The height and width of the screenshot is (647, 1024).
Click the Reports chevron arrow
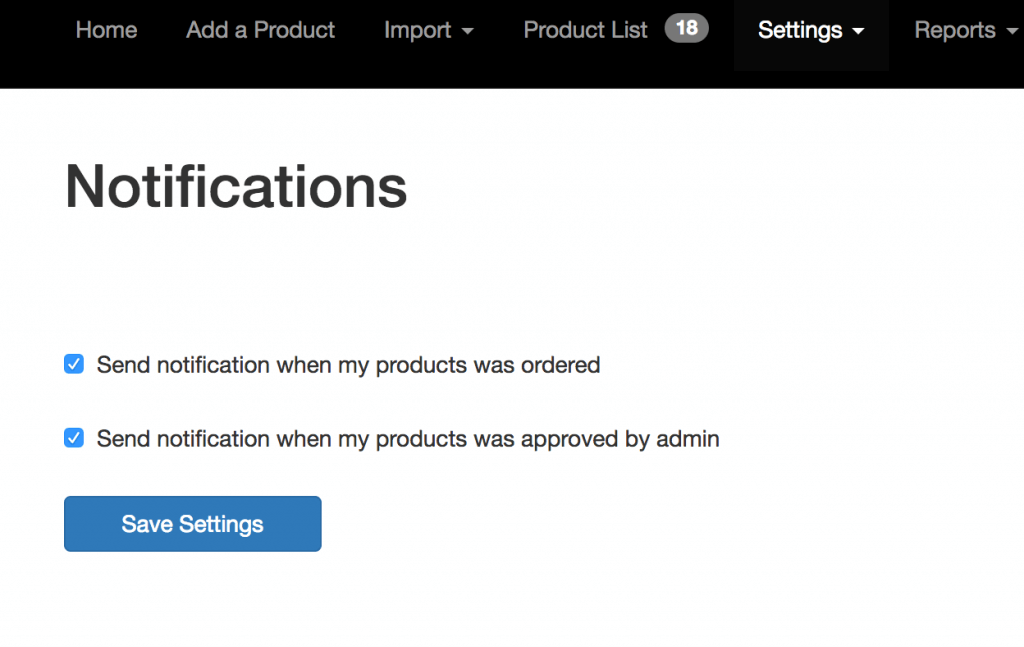[1015, 31]
